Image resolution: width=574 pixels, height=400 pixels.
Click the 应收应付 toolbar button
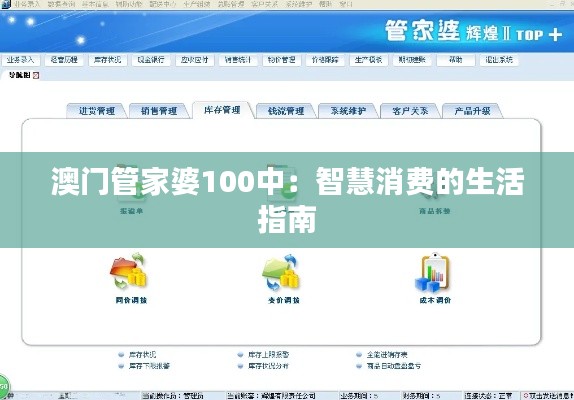click(195, 60)
